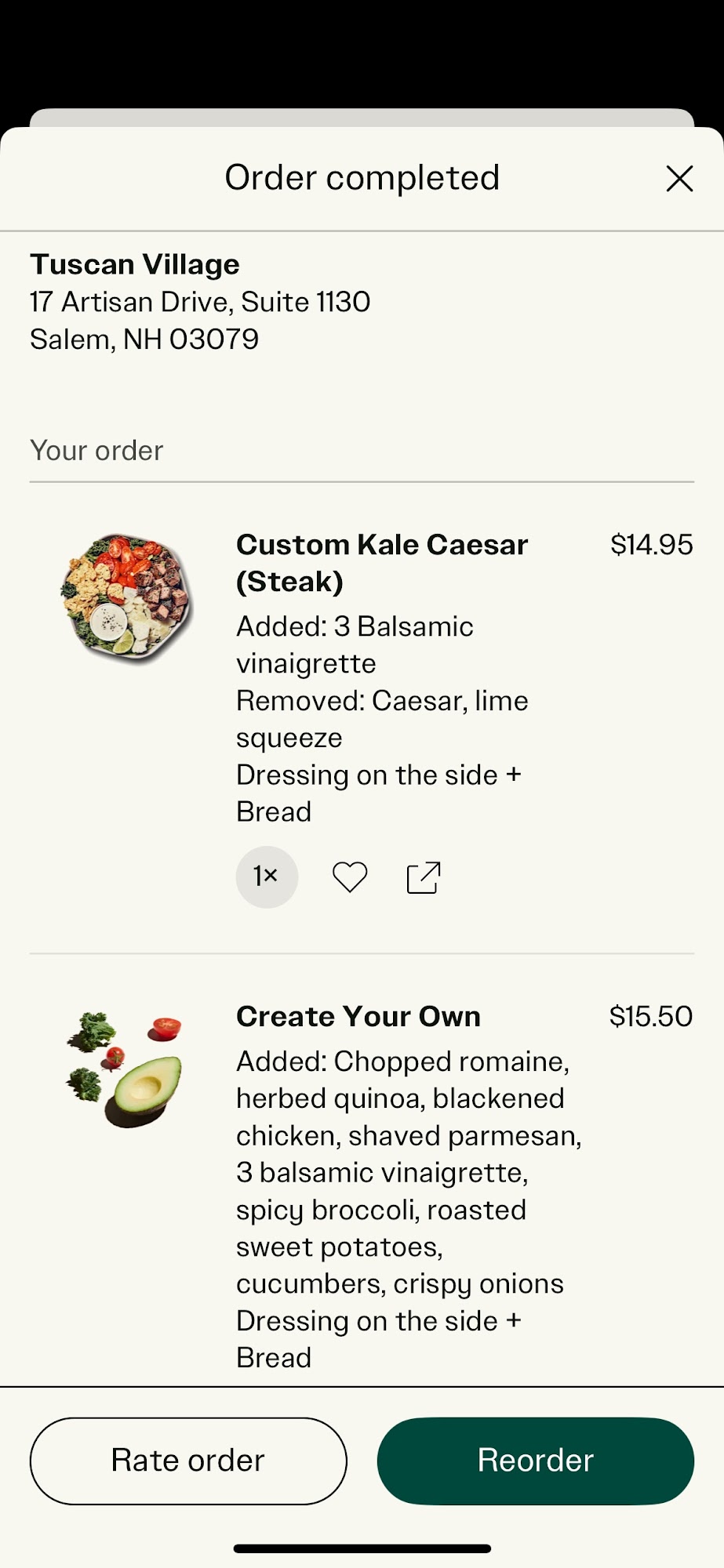Image resolution: width=724 pixels, height=1568 pixels.
Task: Tap the Removed: Caesar, lime squeeze text
Action: tap(382, 719)
